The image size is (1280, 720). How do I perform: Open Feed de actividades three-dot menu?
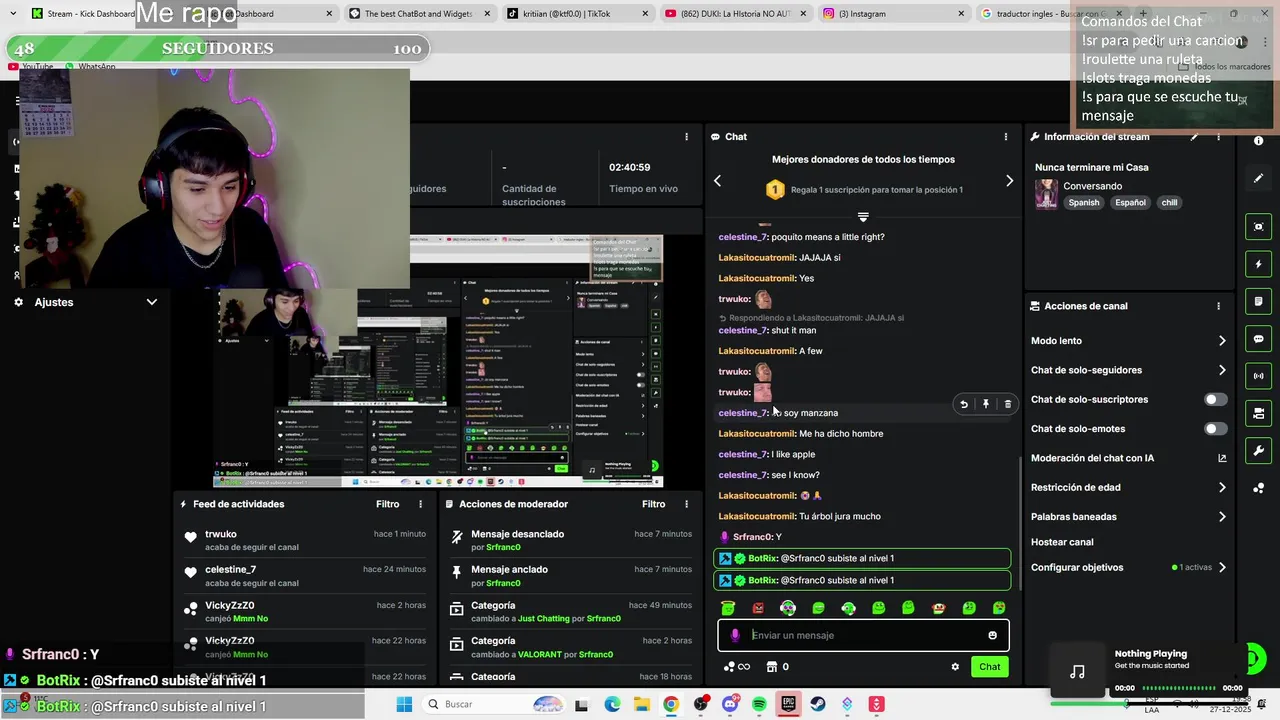pyautogui.click(x=420, y=504)
